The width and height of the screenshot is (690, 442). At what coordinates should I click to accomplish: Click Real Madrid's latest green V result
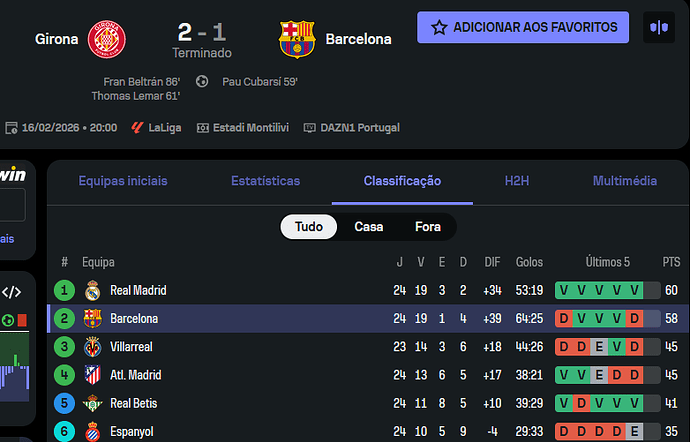pos(636,291)
